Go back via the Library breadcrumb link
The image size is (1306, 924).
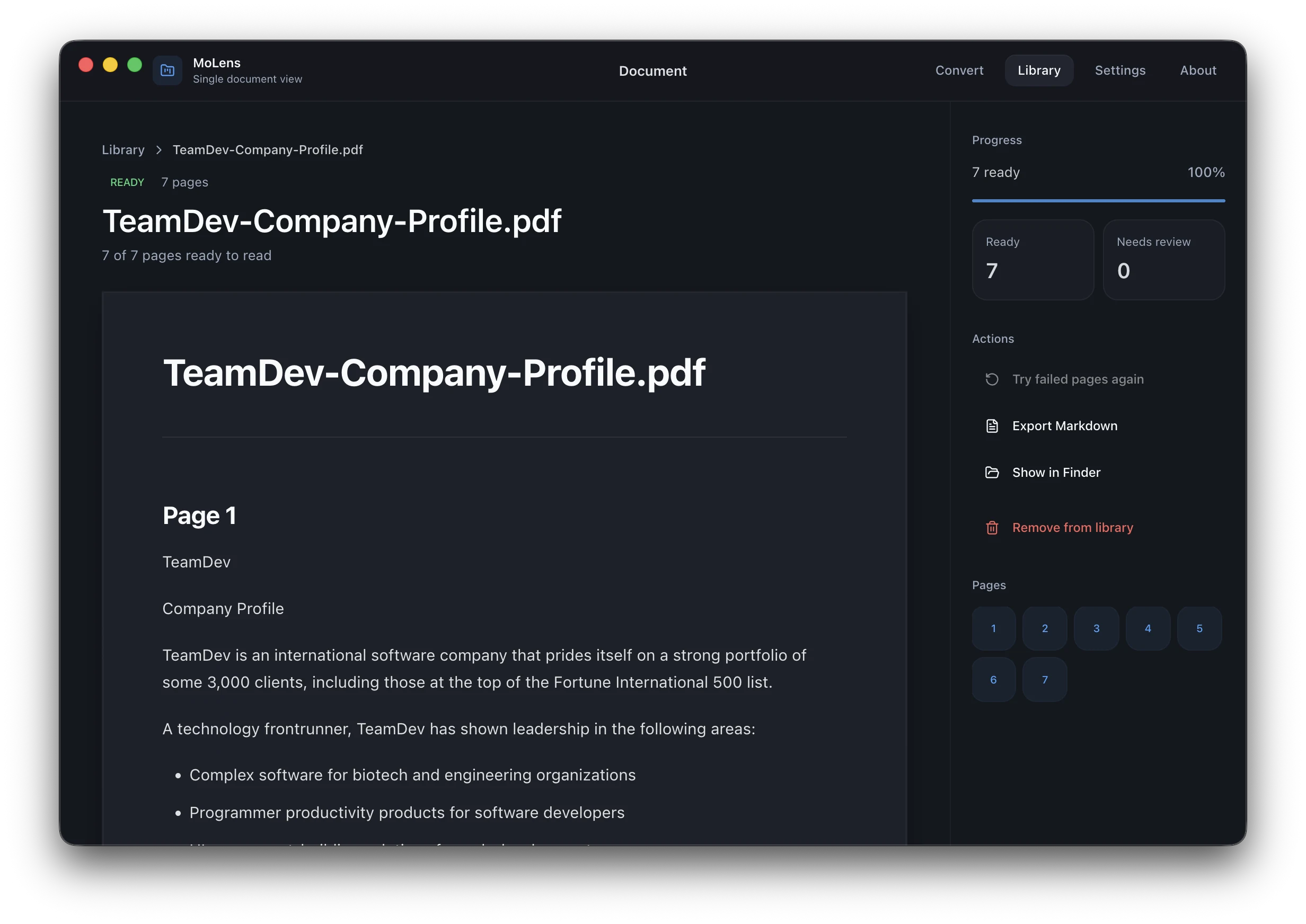tap(123, 150)
